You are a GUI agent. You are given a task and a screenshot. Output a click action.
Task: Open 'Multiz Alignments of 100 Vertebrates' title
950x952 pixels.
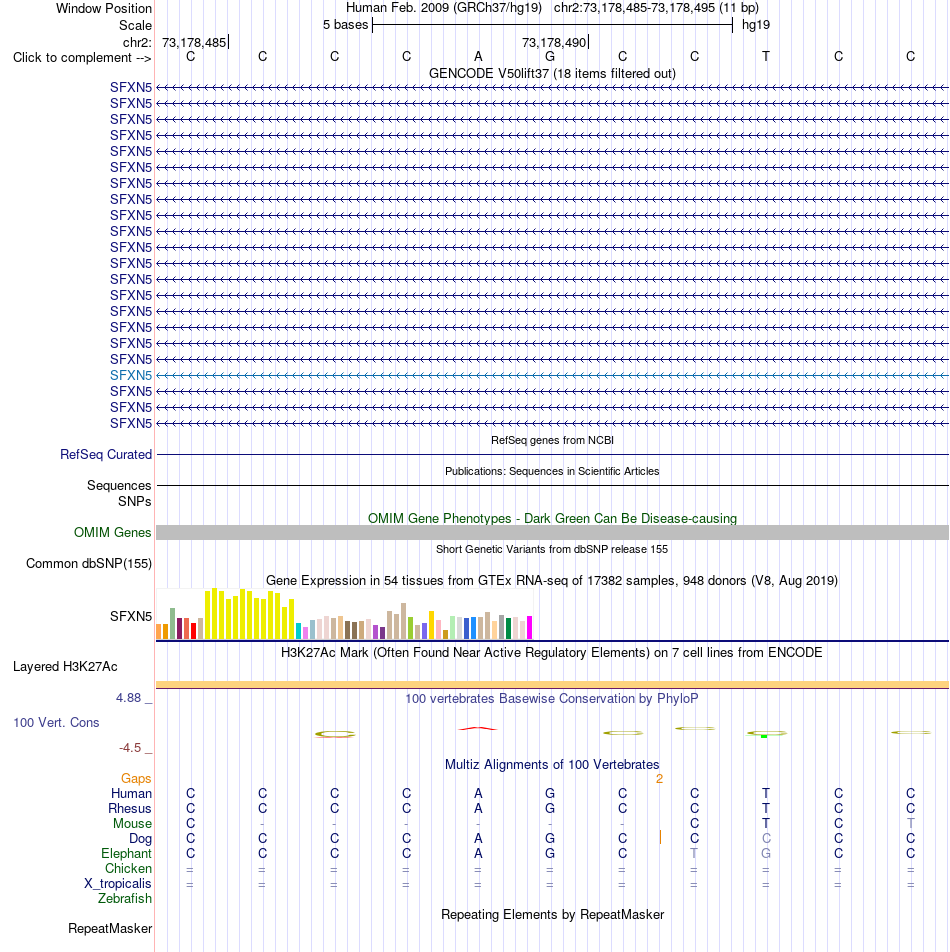click(x=552, y=764)
